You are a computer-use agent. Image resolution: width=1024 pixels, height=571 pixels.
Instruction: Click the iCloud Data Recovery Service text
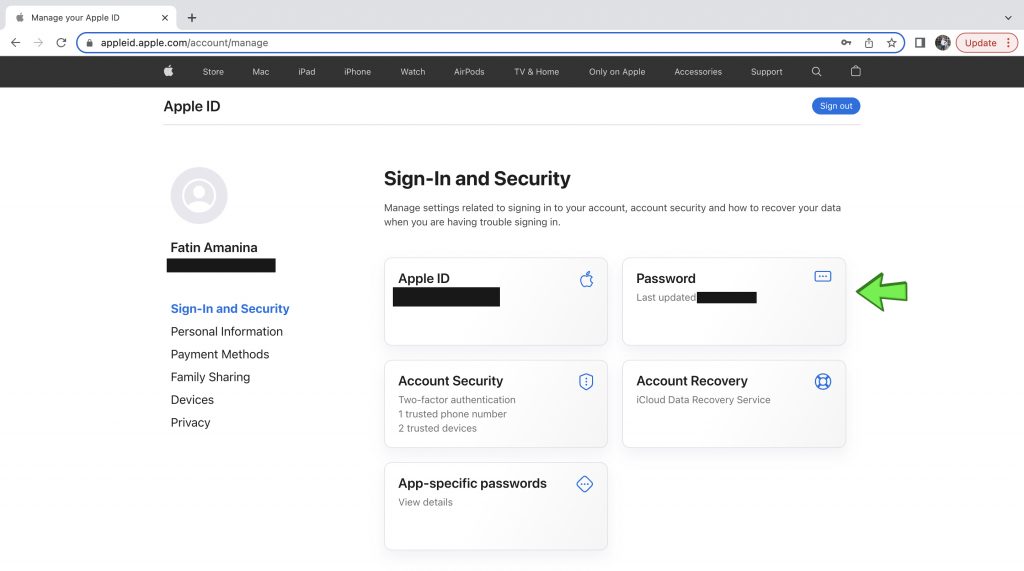[x=703, y=400]
